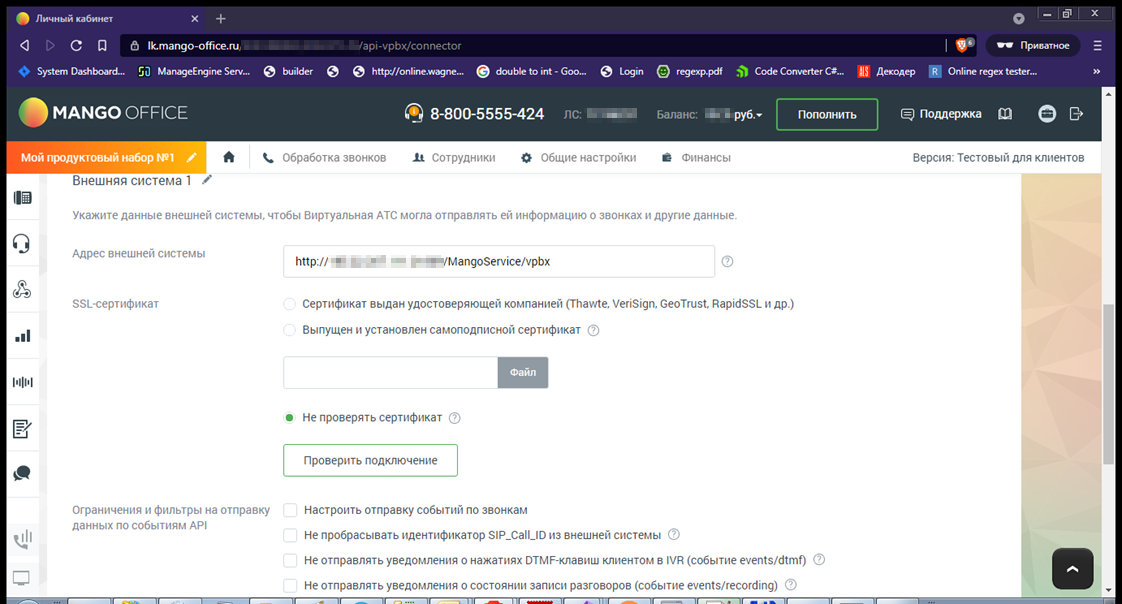Click the webhook integrations sidebar icon
1122x604 pixels.
tap(21, 290)
